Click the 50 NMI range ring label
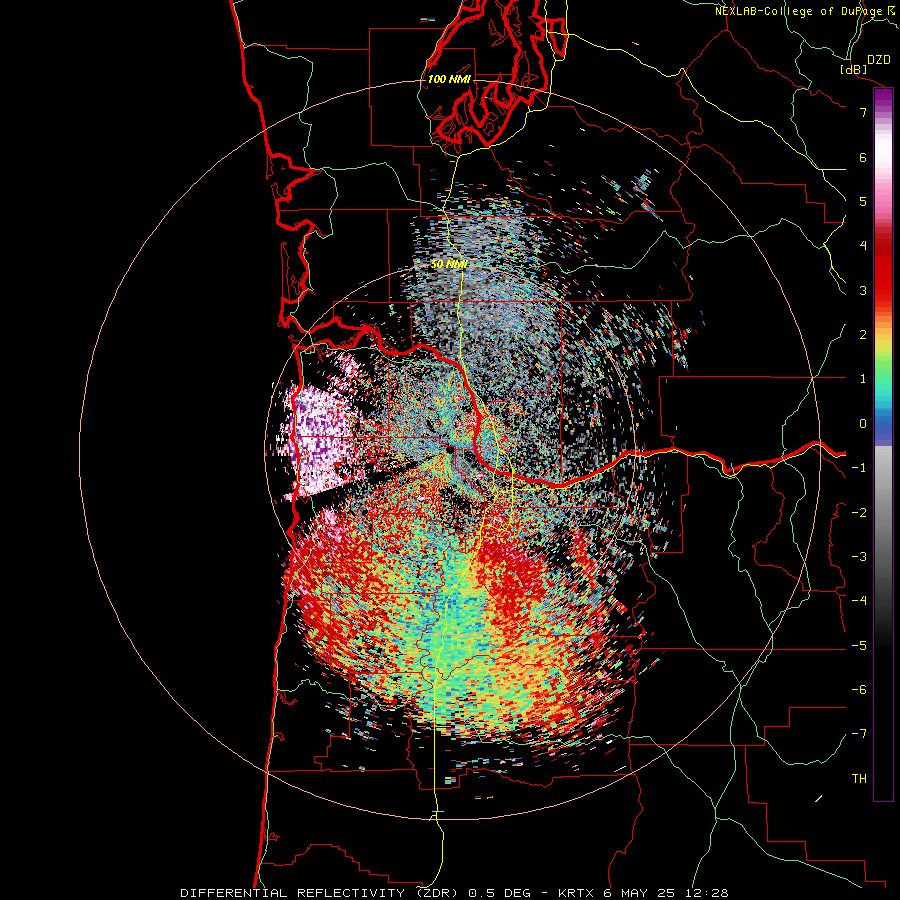Image resolution: width=900 pixels, height=900 pixels. pyautogui.click(x=449, y=264)
